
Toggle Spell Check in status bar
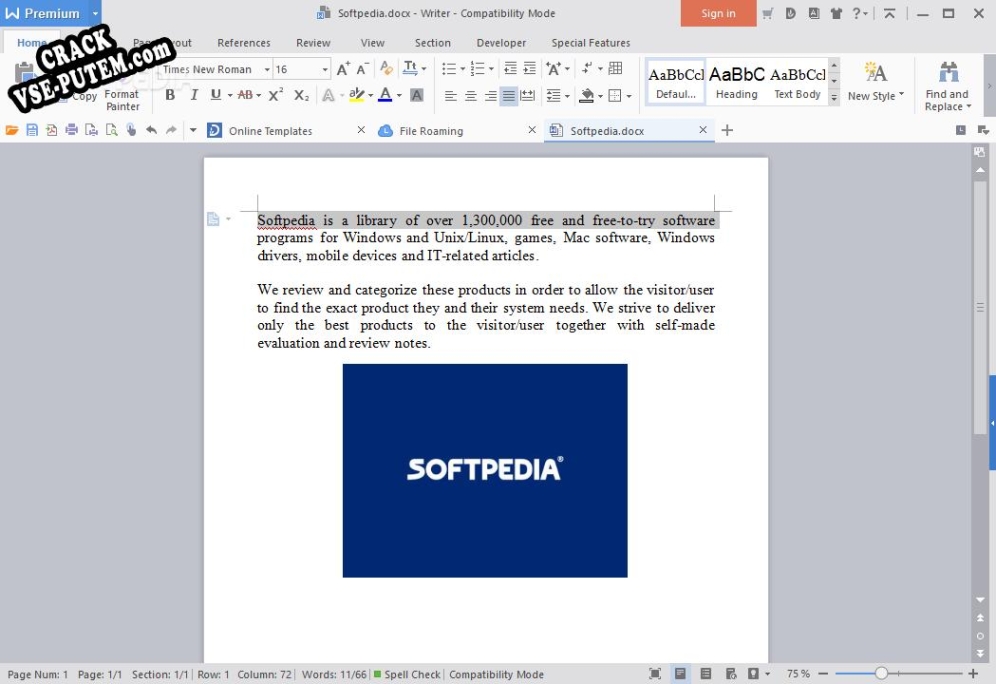click(x=407, y=674)
